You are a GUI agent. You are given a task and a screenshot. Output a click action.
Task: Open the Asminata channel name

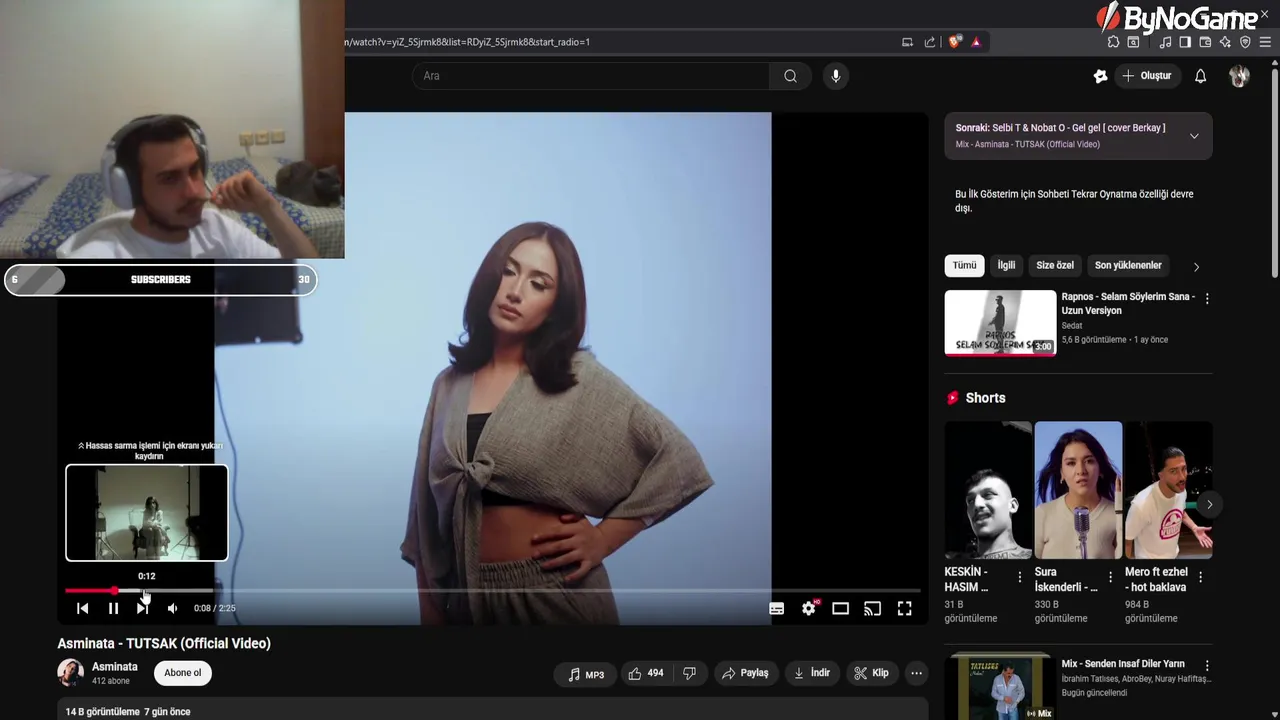[x=115, y=667]
